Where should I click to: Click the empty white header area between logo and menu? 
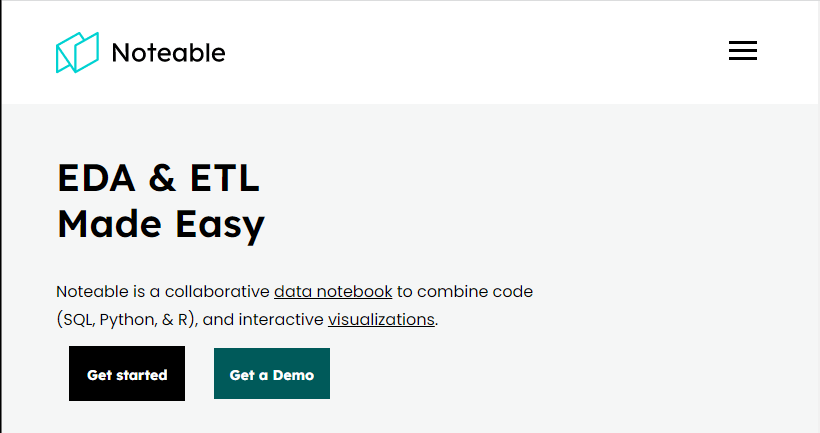[x=470, y=52]
